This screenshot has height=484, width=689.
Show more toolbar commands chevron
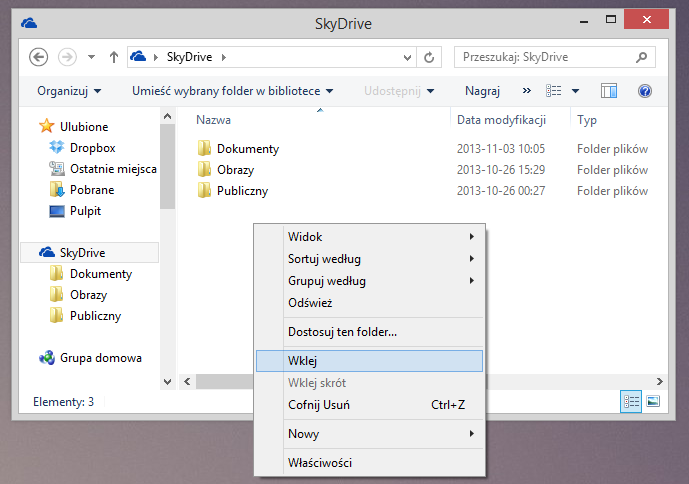(x=526, y=91)
